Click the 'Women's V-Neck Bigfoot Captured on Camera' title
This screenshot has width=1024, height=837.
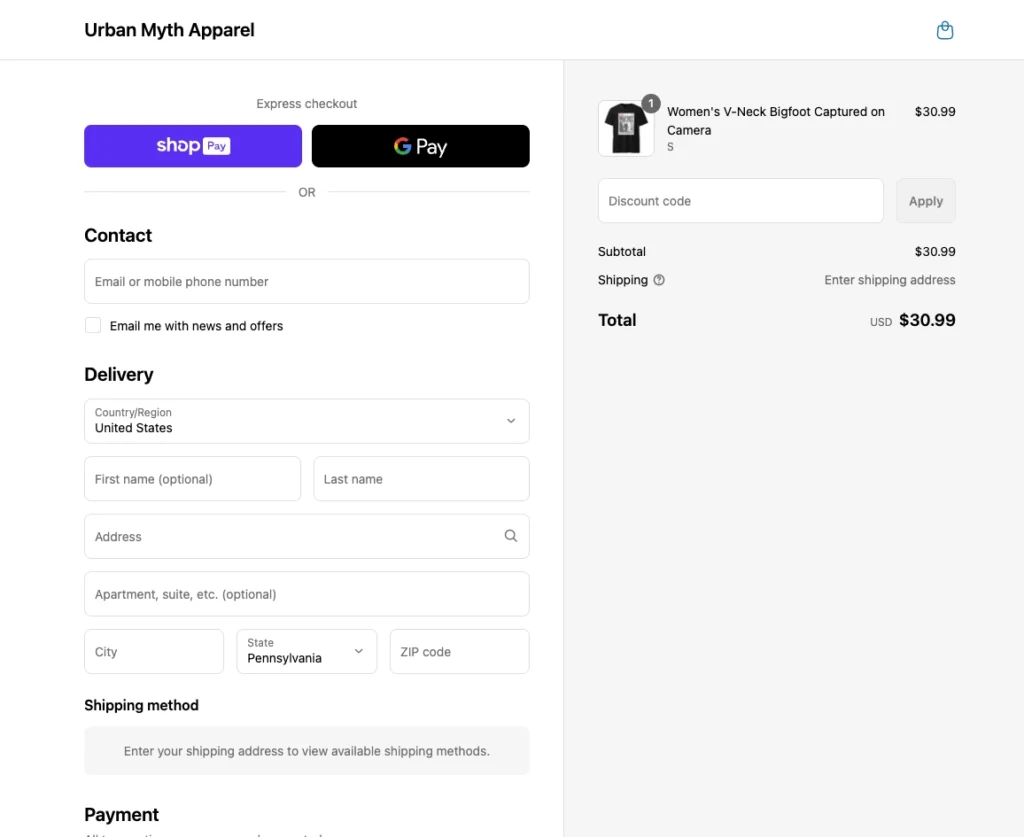pyautogui.click(x=776, y=121)
